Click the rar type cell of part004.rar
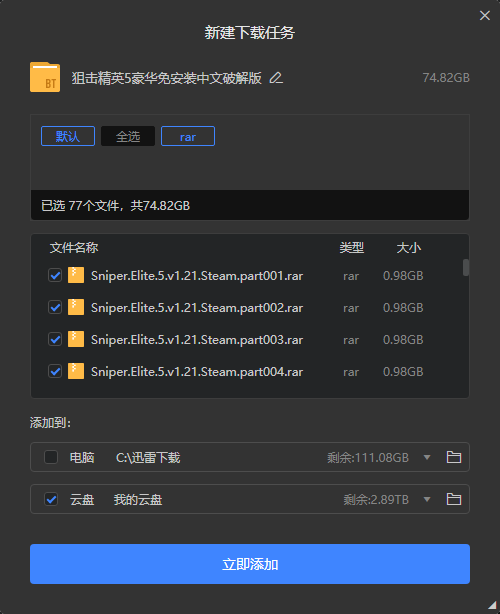The width and height of the screenshot is (500, 614). (x=351, y=372)
